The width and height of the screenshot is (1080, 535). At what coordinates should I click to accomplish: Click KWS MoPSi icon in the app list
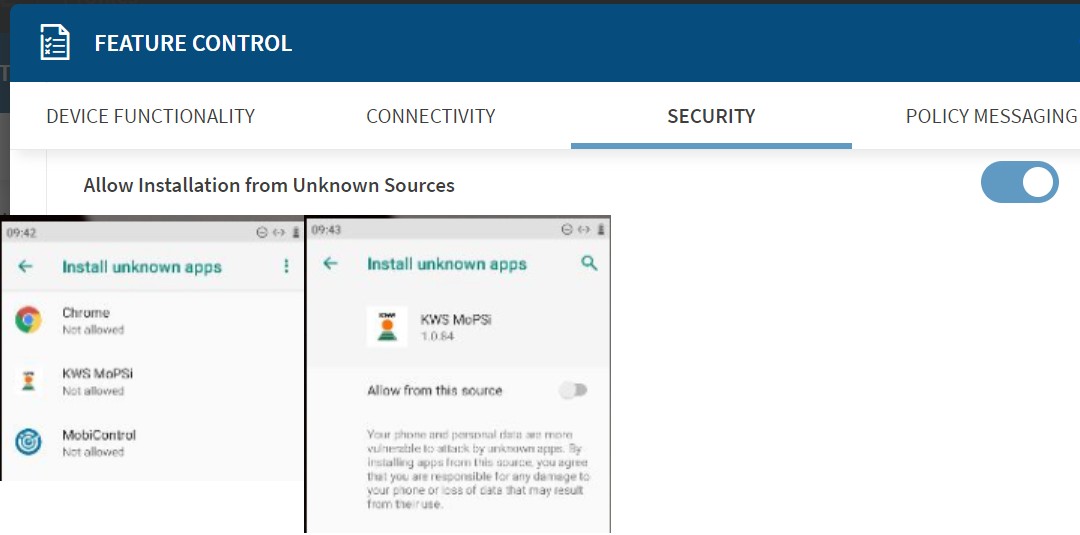pyautogui.click(x=28, y=381)
